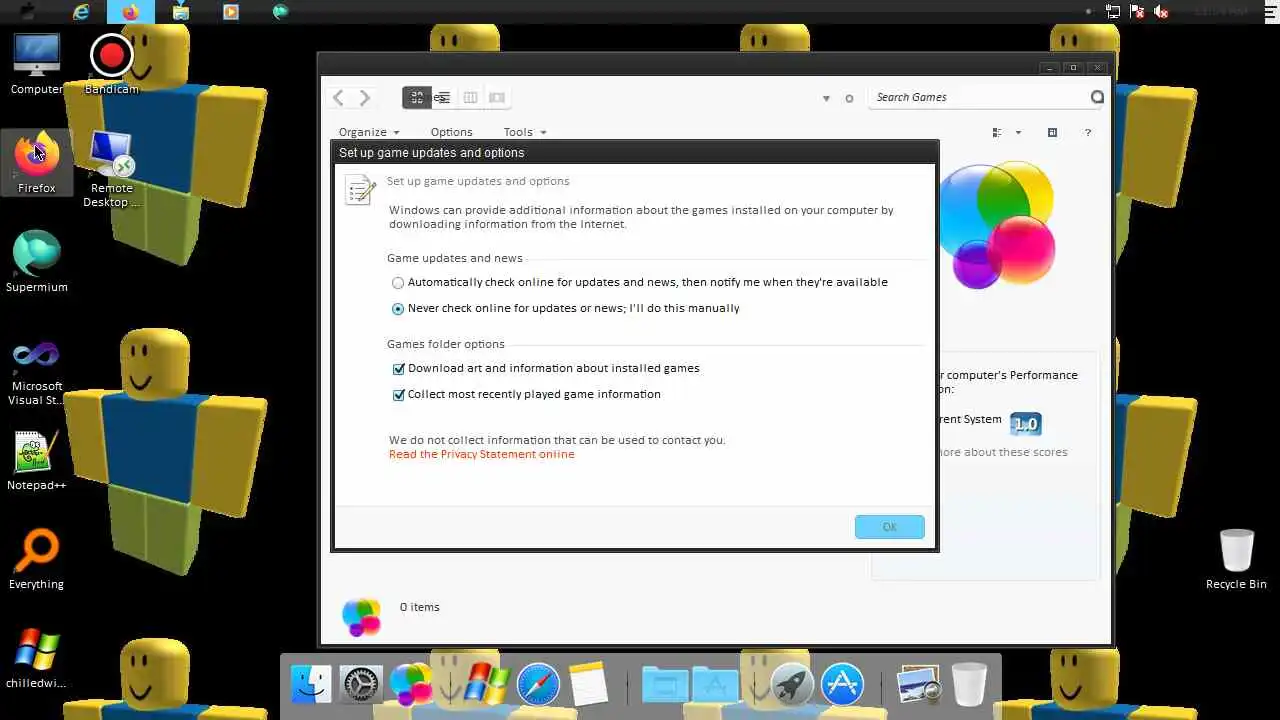Image resolution: width=1280 pixels, height=720 pixels.
Task: Click the network tray icon
Action: 1113,11
